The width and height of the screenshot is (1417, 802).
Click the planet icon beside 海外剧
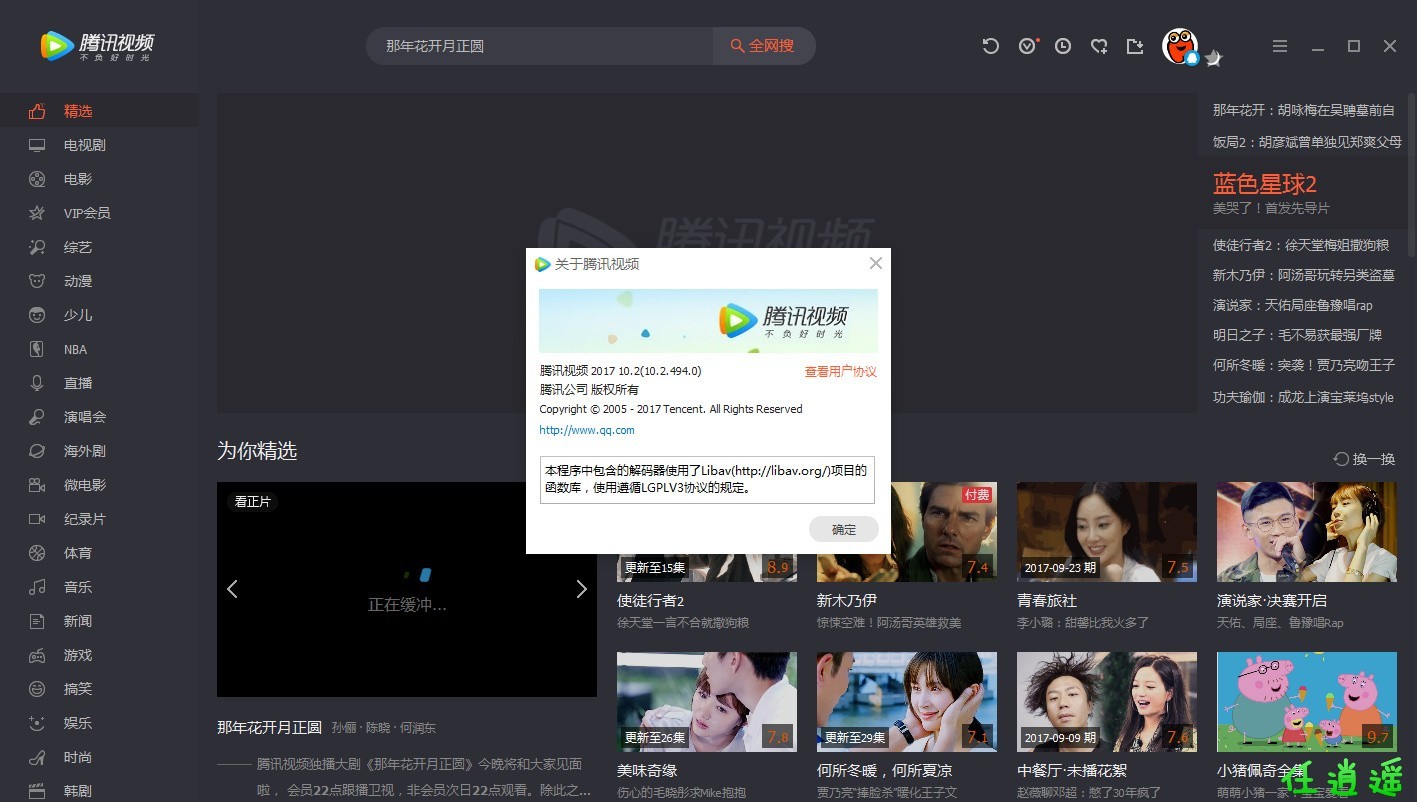pos(37,451)
